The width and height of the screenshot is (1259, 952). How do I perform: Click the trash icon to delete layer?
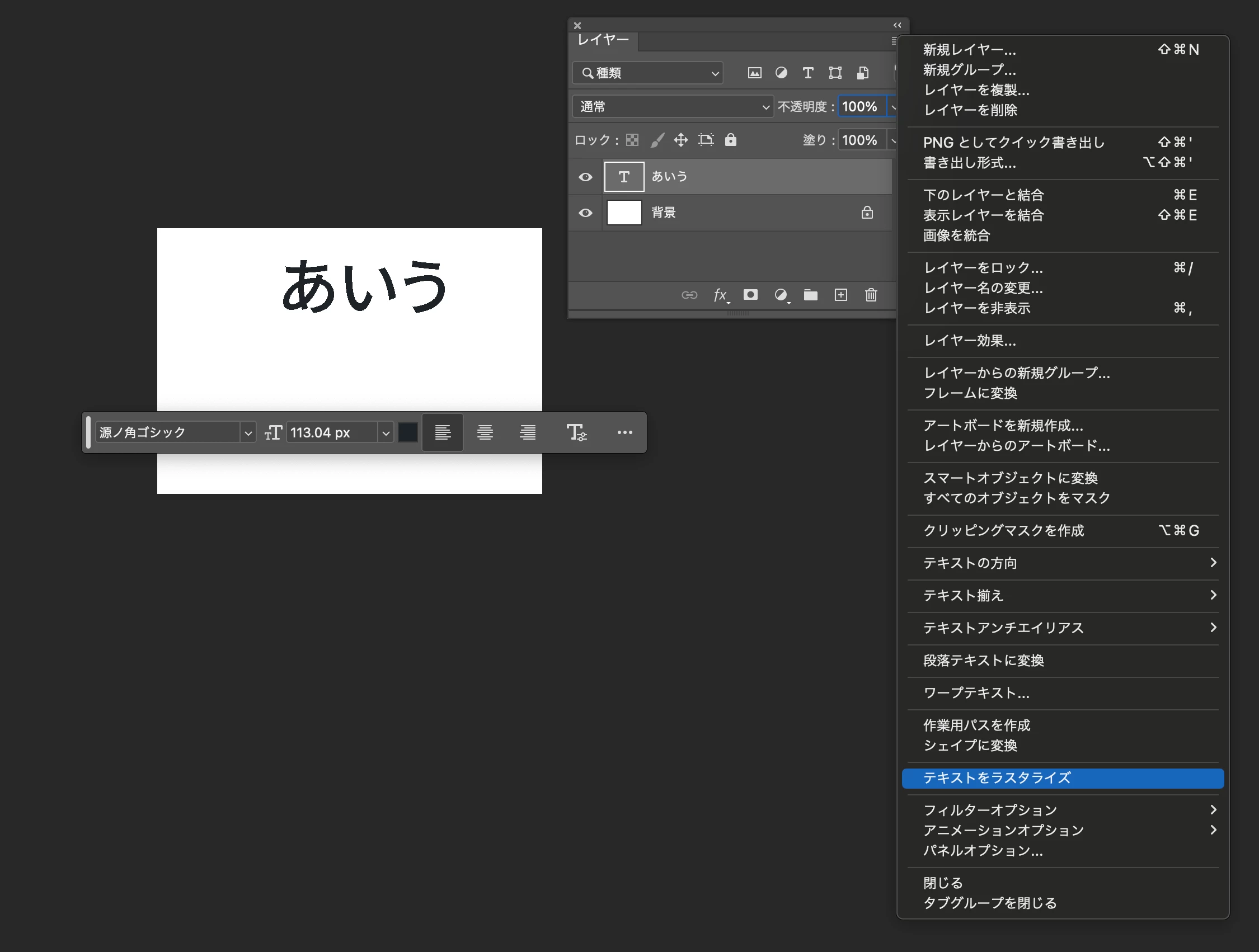click(871, 295)
